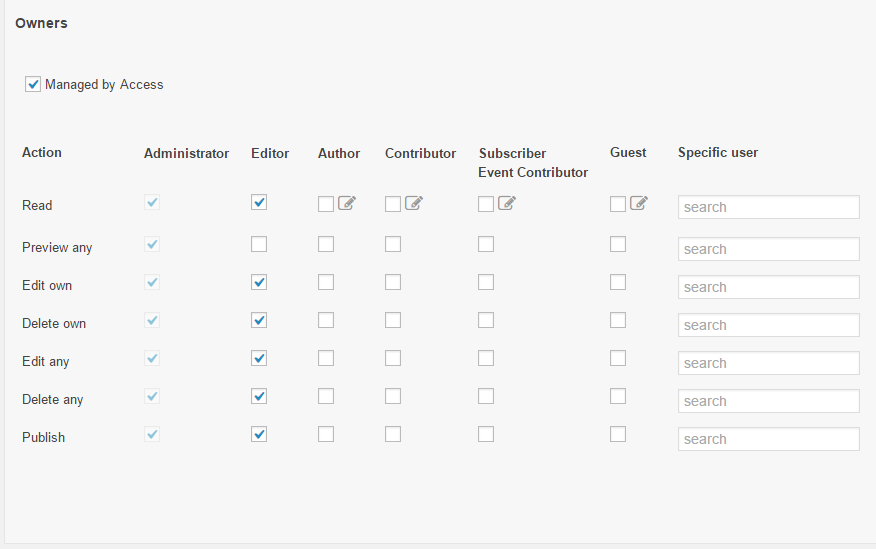Uncheck Delete any for the Editor

click(x=259, y=396)
